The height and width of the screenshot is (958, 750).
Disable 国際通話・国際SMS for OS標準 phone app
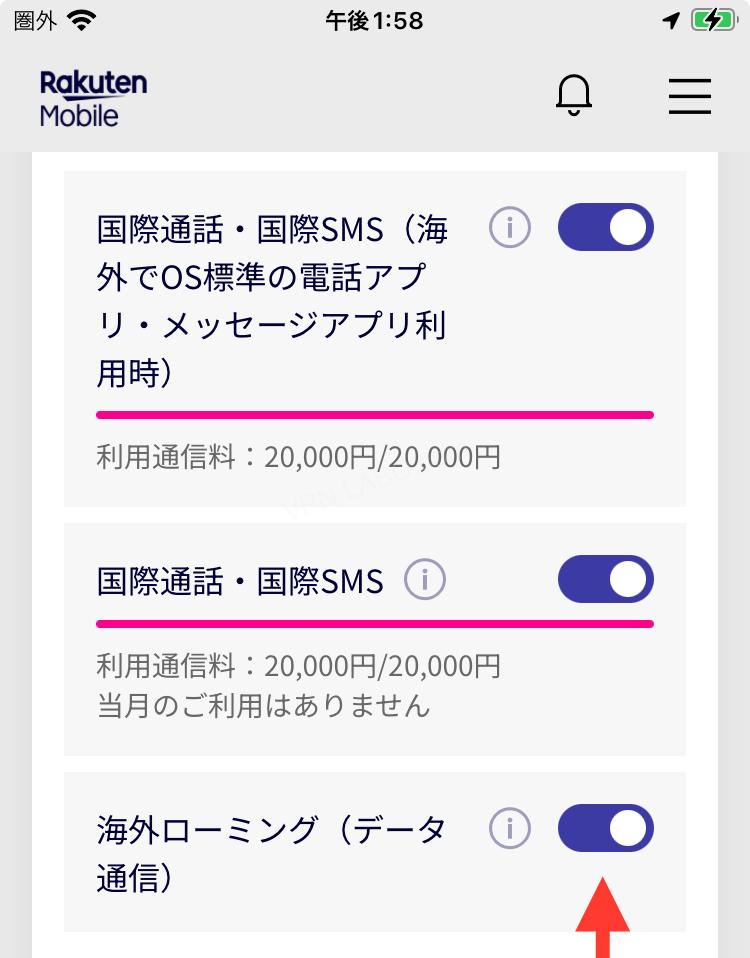point(605,227)
